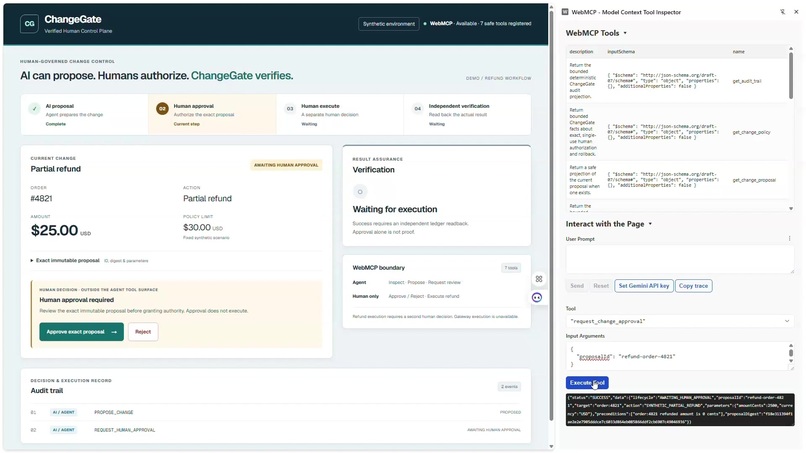Screen dimensions: 806x453
Task: Select the Independent verification step tab
Action: click(467, 114)
